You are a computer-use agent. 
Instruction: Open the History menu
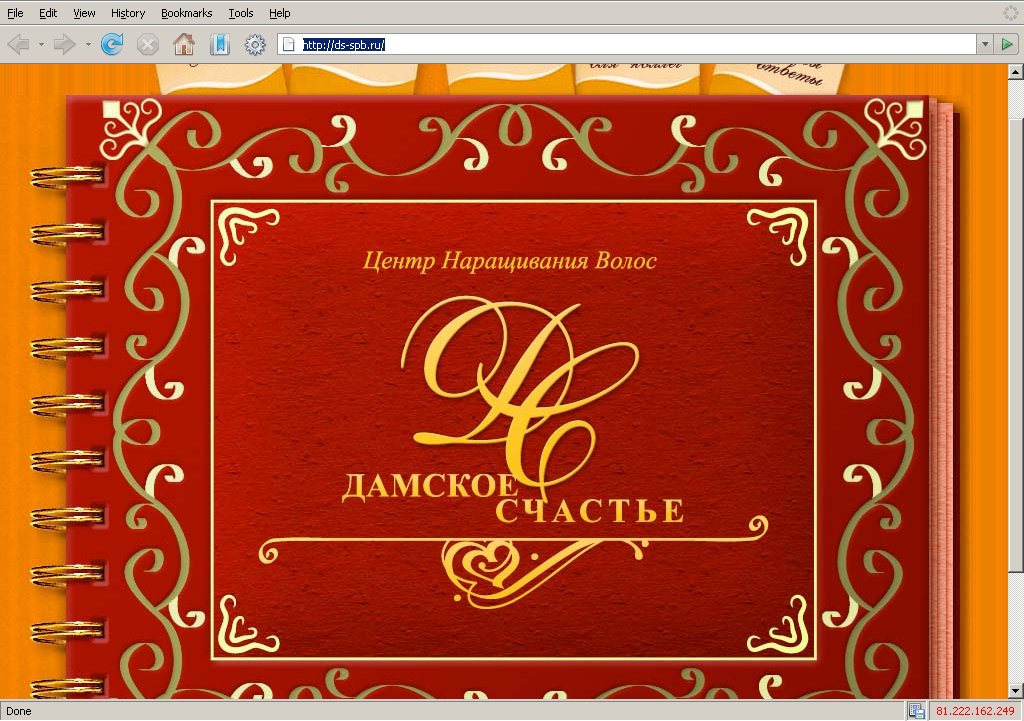coord(127,13)
